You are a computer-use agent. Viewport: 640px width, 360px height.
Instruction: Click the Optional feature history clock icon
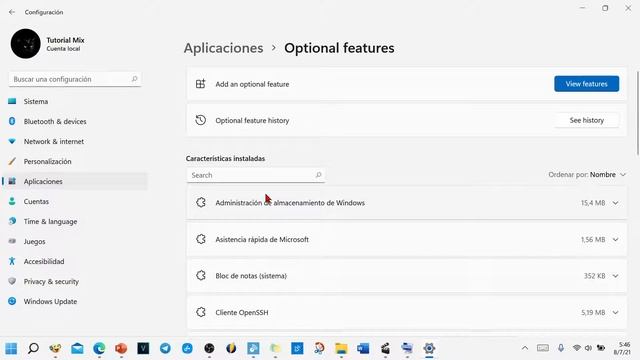point(200,120)
